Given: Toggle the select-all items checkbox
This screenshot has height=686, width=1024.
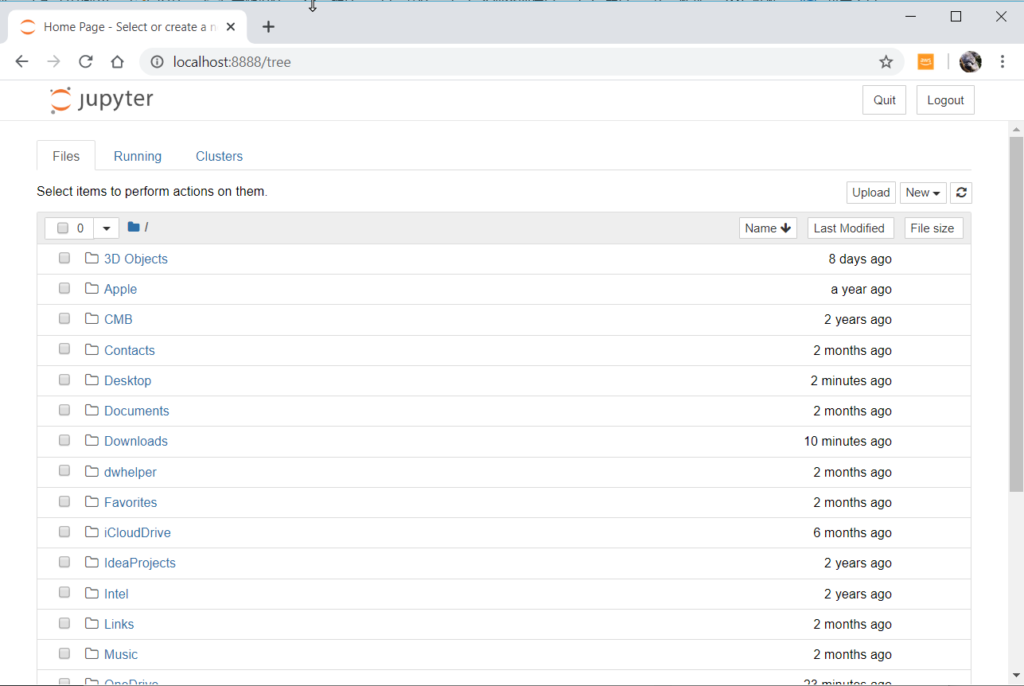Looking at the screenshot, I should 63,228.
